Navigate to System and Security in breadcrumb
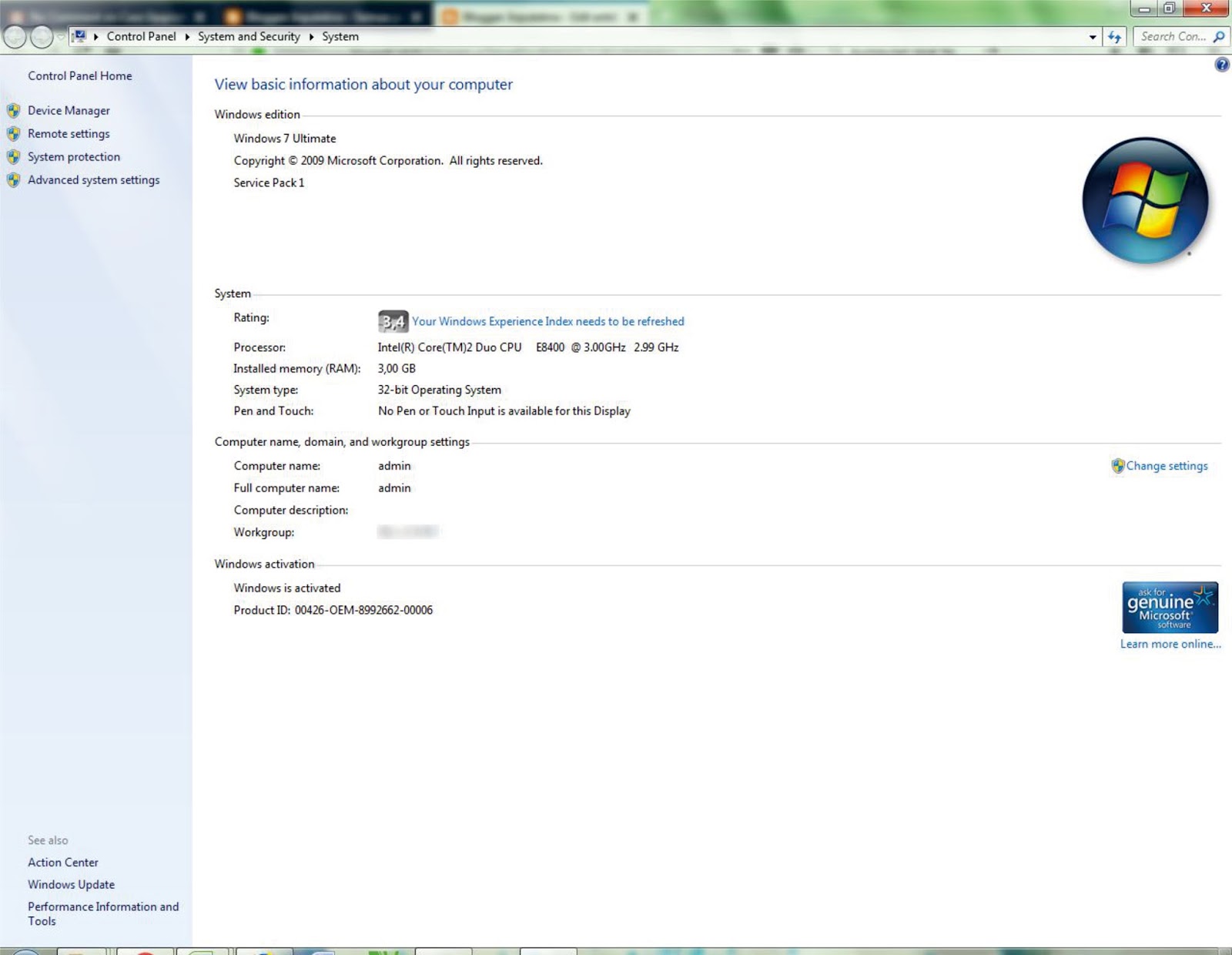Viewport: 1232px width, 955px height. (x=249, y=36)
